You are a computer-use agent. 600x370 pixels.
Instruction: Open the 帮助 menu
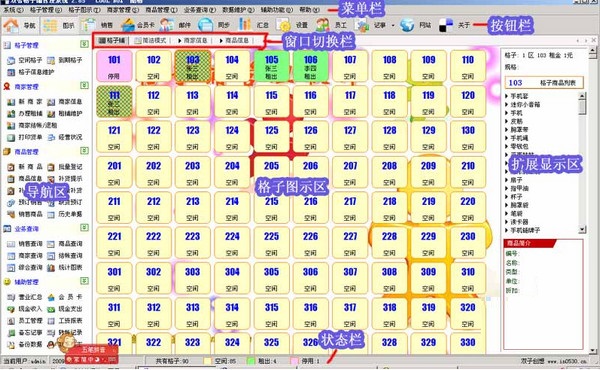[309, 10]
